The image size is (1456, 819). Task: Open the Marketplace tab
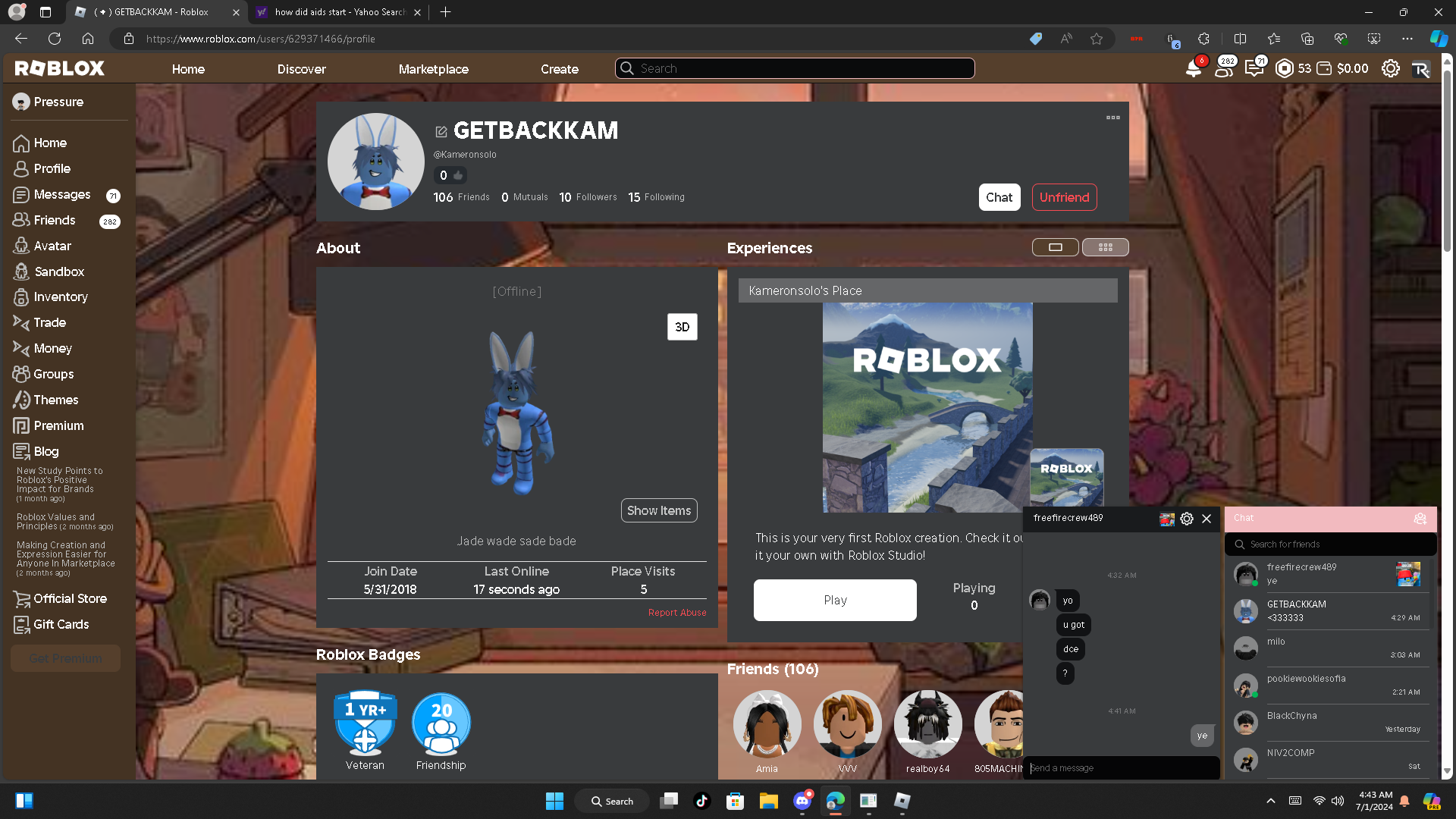click(434, 69)
